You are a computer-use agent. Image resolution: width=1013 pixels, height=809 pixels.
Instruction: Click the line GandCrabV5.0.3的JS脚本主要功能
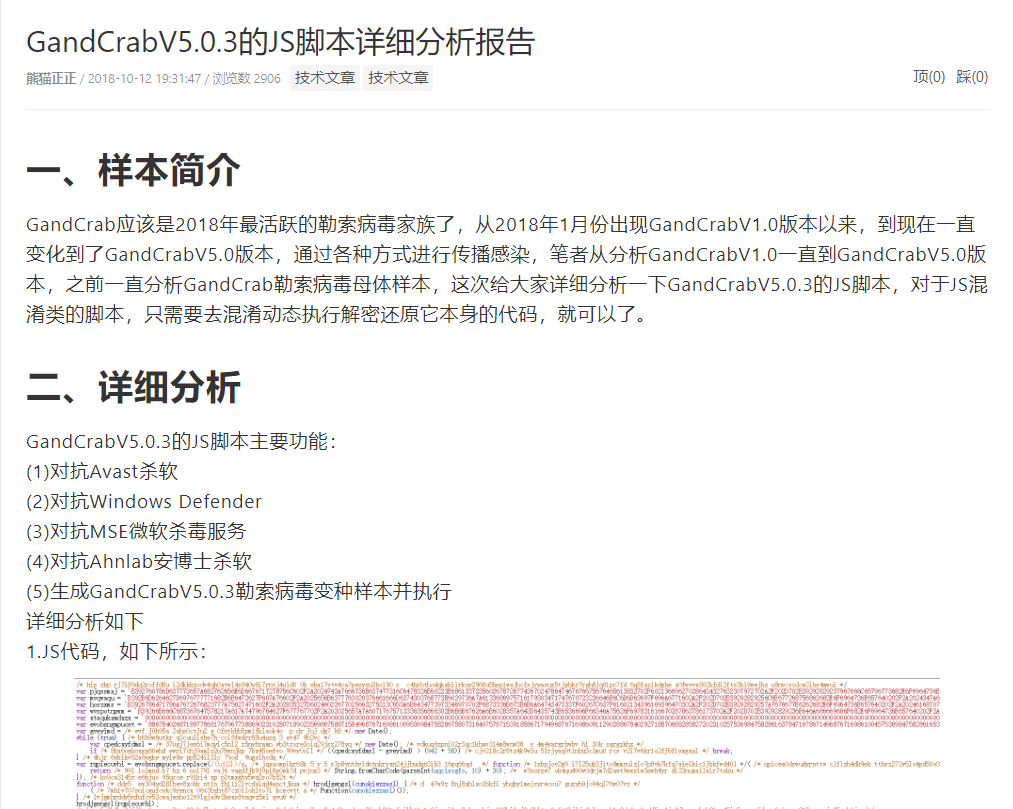(x=182, y=441)
